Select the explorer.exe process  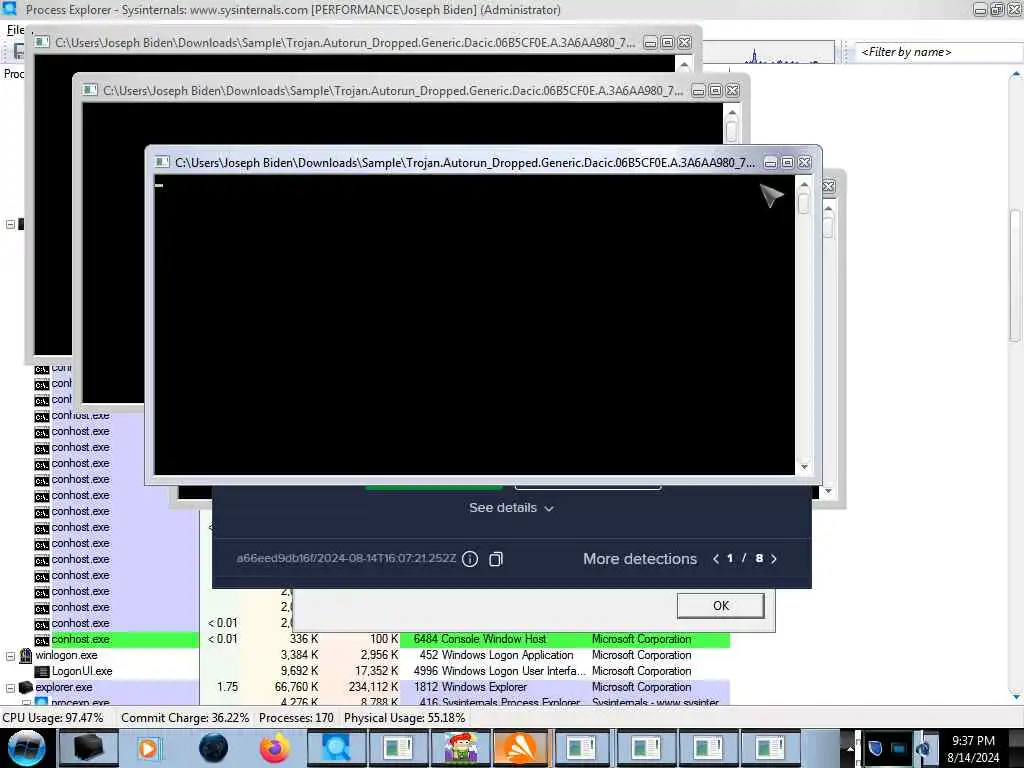pos(63,687)
